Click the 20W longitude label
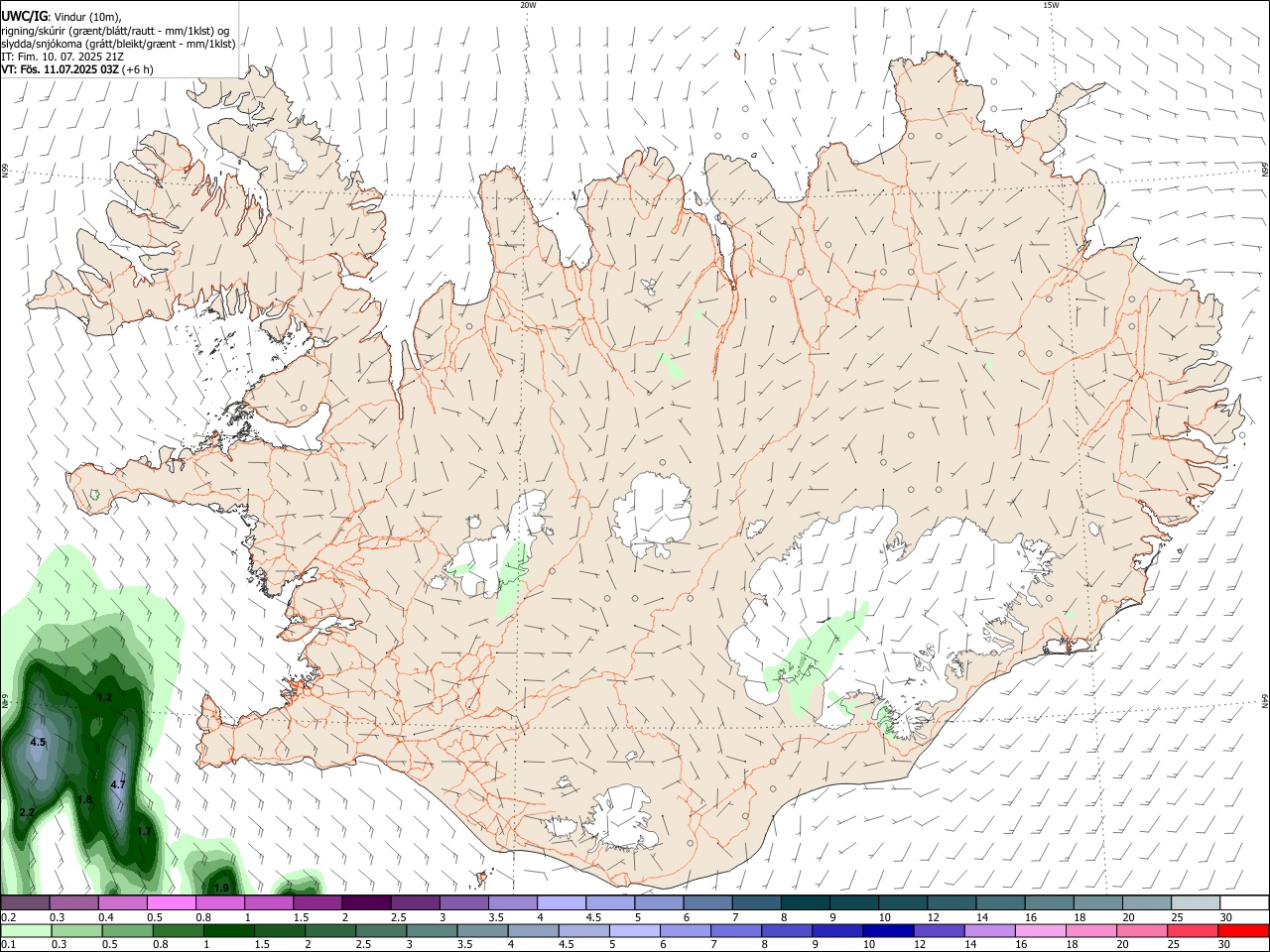1270x952 pixels. tap(528, 5)
